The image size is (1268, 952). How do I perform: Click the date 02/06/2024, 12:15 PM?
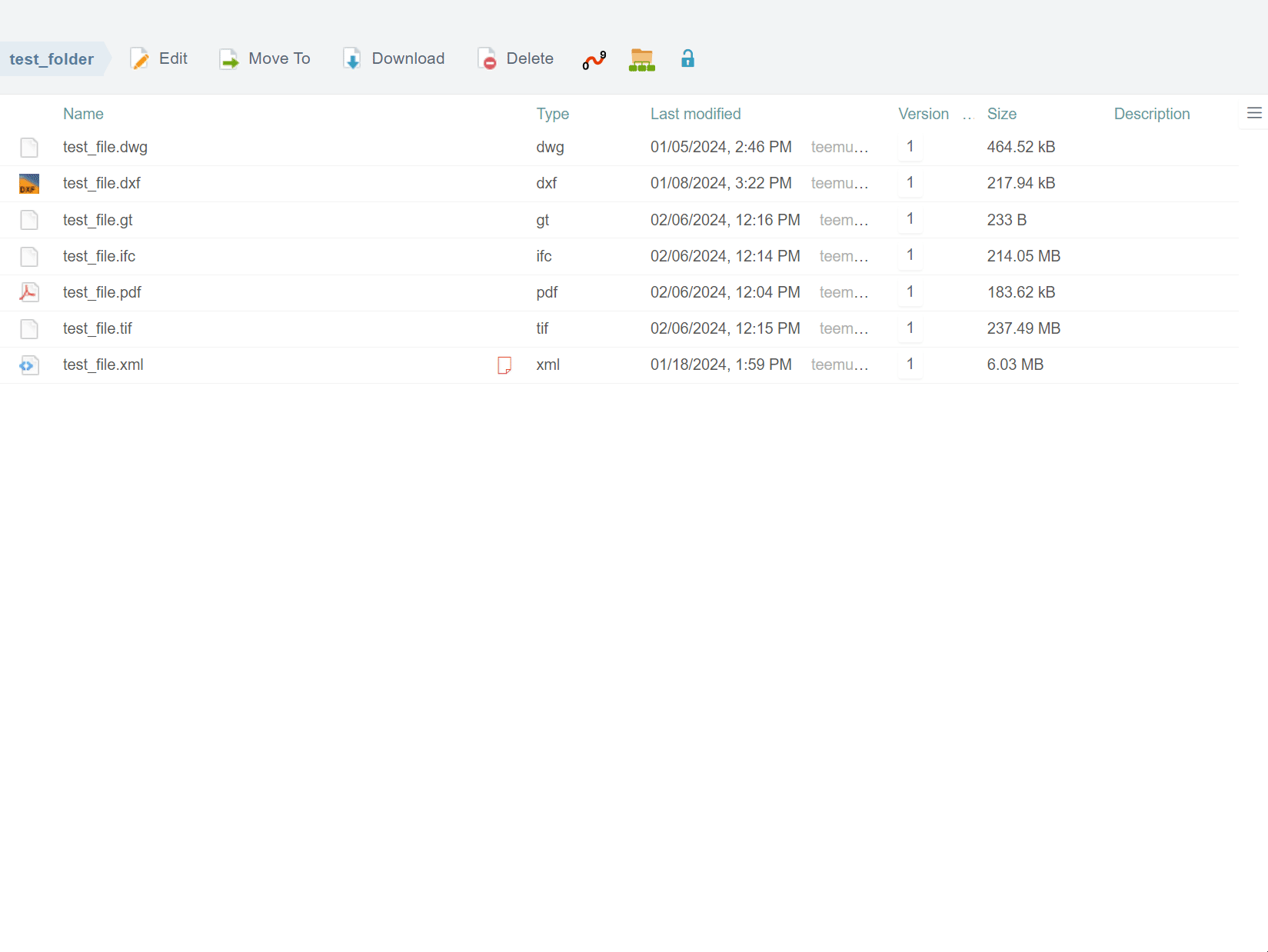point(725,328)
